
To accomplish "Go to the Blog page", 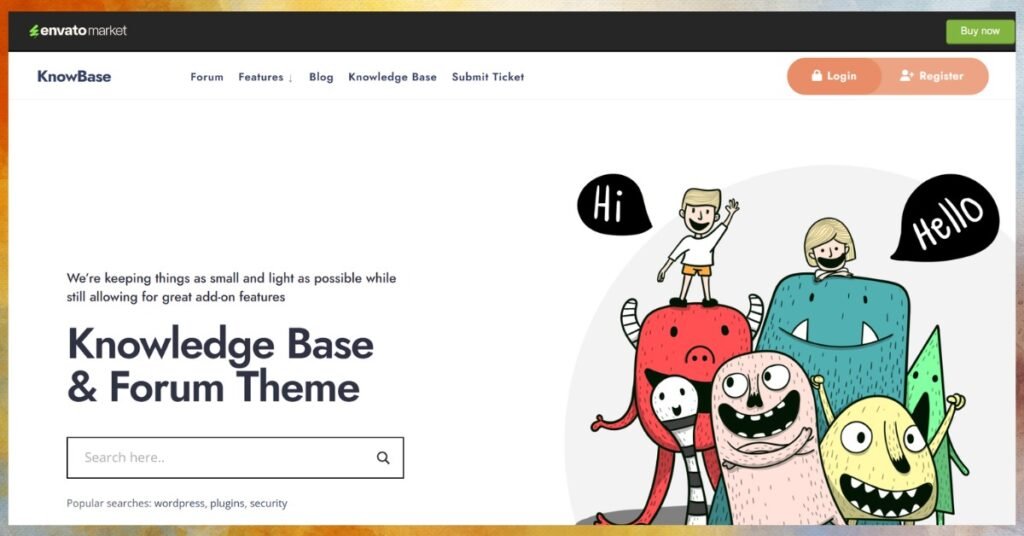I will pos(321,77).
